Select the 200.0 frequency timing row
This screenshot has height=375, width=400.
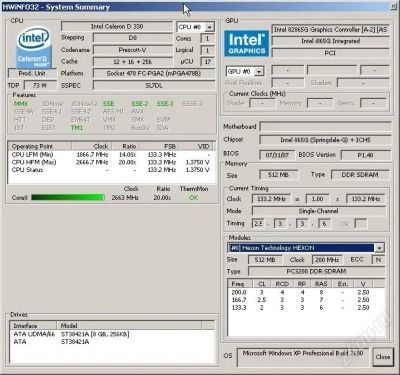[x=306, y=292]
